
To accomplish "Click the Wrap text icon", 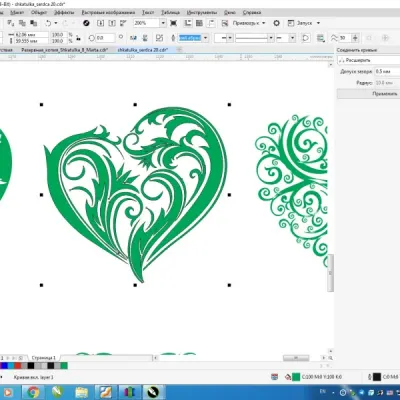I will tap(320, 38).
